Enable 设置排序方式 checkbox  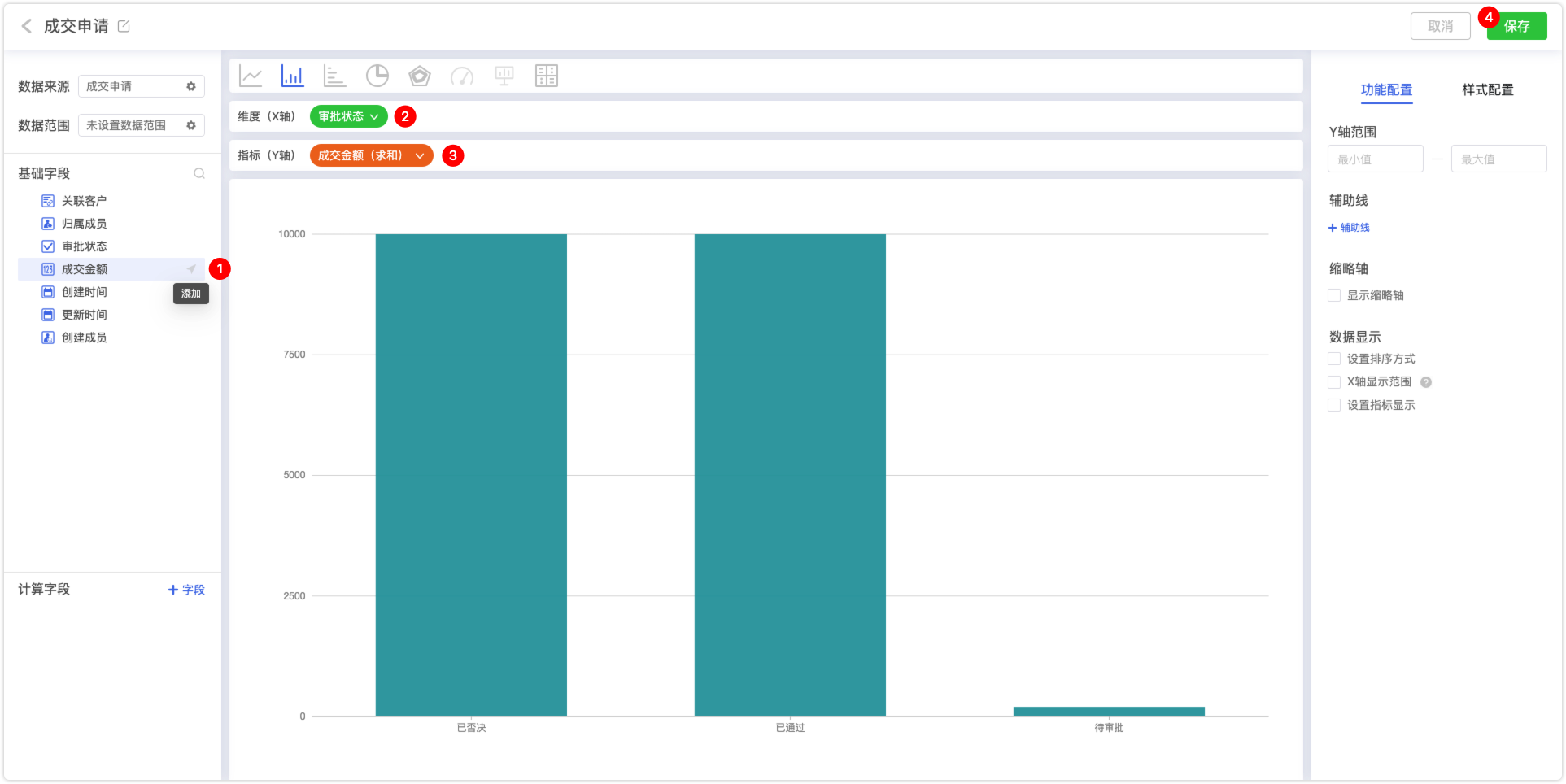click(x=1334, y=359)
